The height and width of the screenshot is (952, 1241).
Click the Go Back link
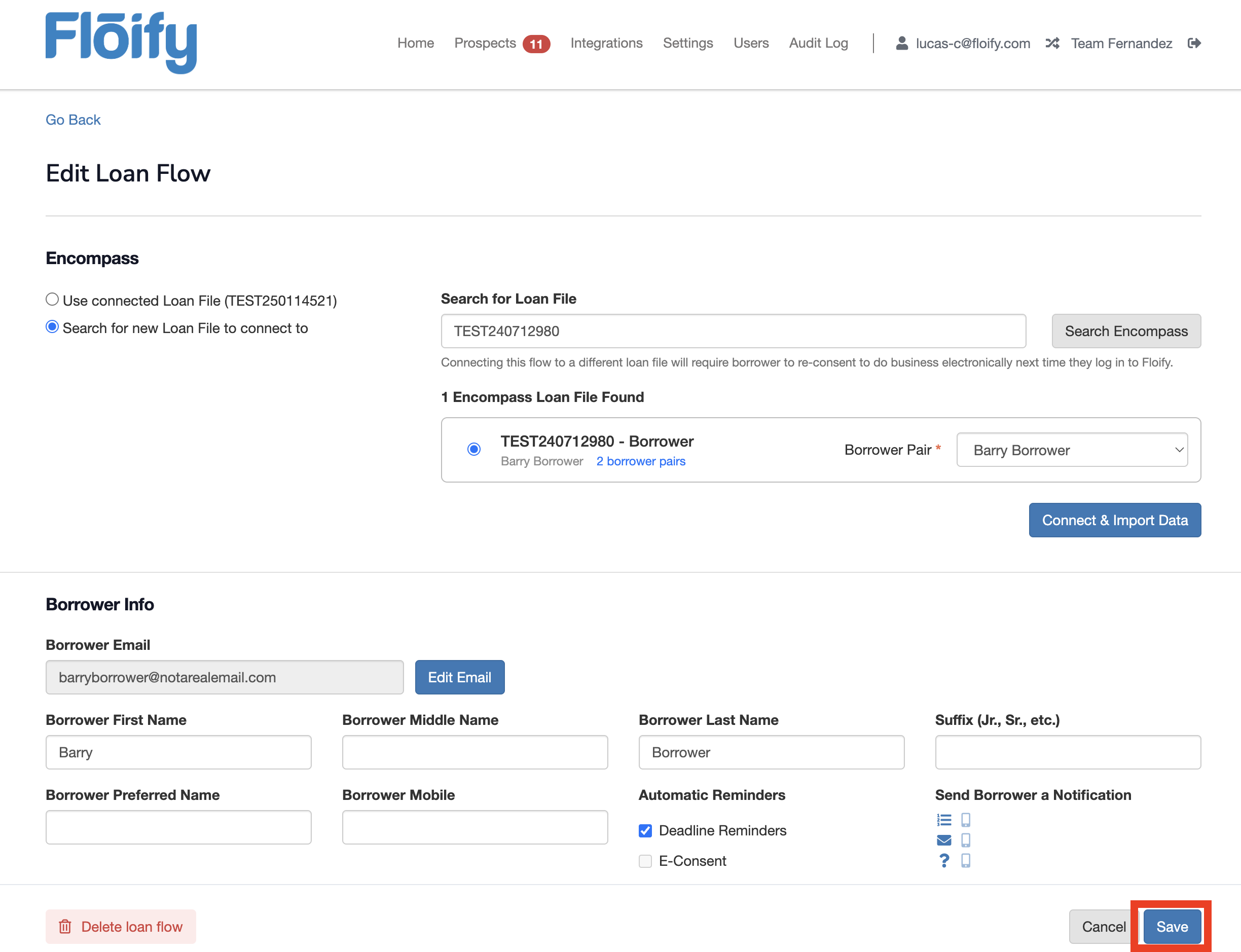pyautogui.click(x=73, y=120)
